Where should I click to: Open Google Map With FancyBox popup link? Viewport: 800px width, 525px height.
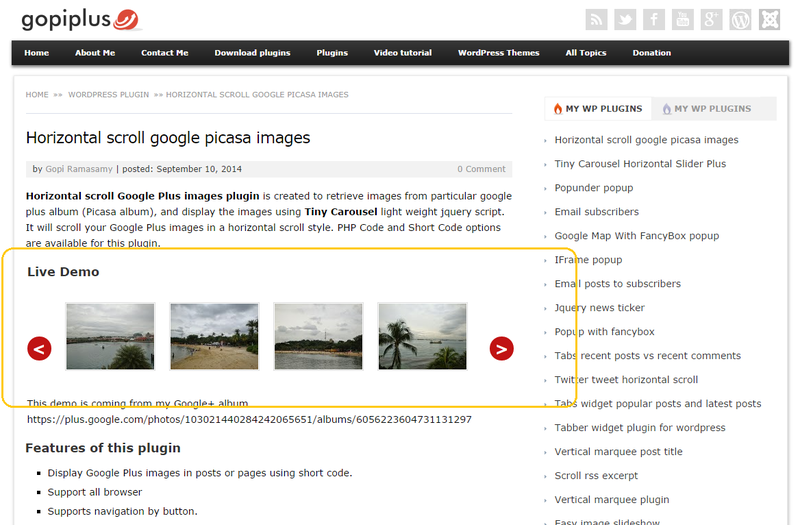[637, 236]
